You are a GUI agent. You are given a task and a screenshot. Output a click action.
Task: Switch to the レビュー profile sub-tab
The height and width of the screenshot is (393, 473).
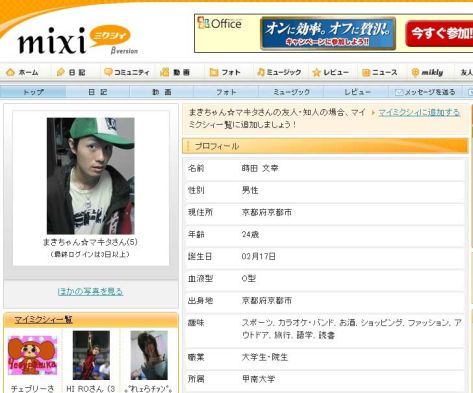coord(357,92)
